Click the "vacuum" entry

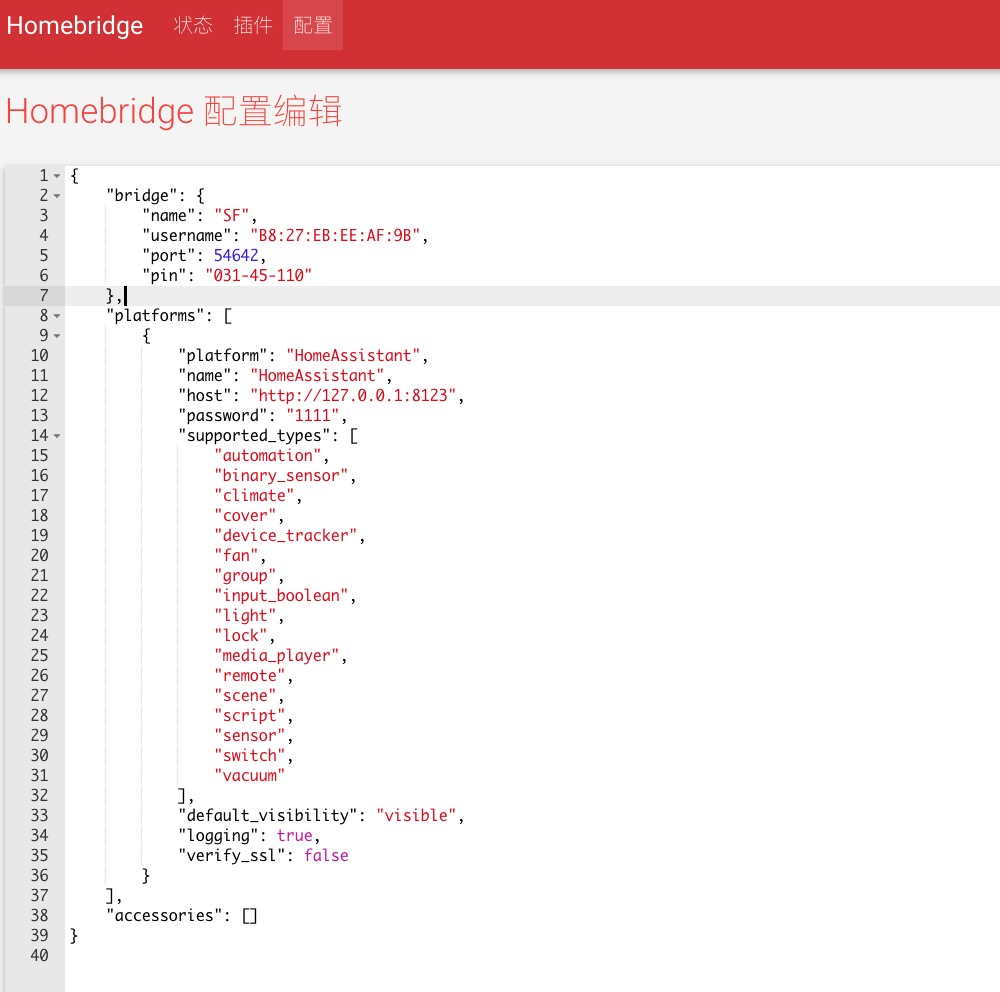[249, 776]
